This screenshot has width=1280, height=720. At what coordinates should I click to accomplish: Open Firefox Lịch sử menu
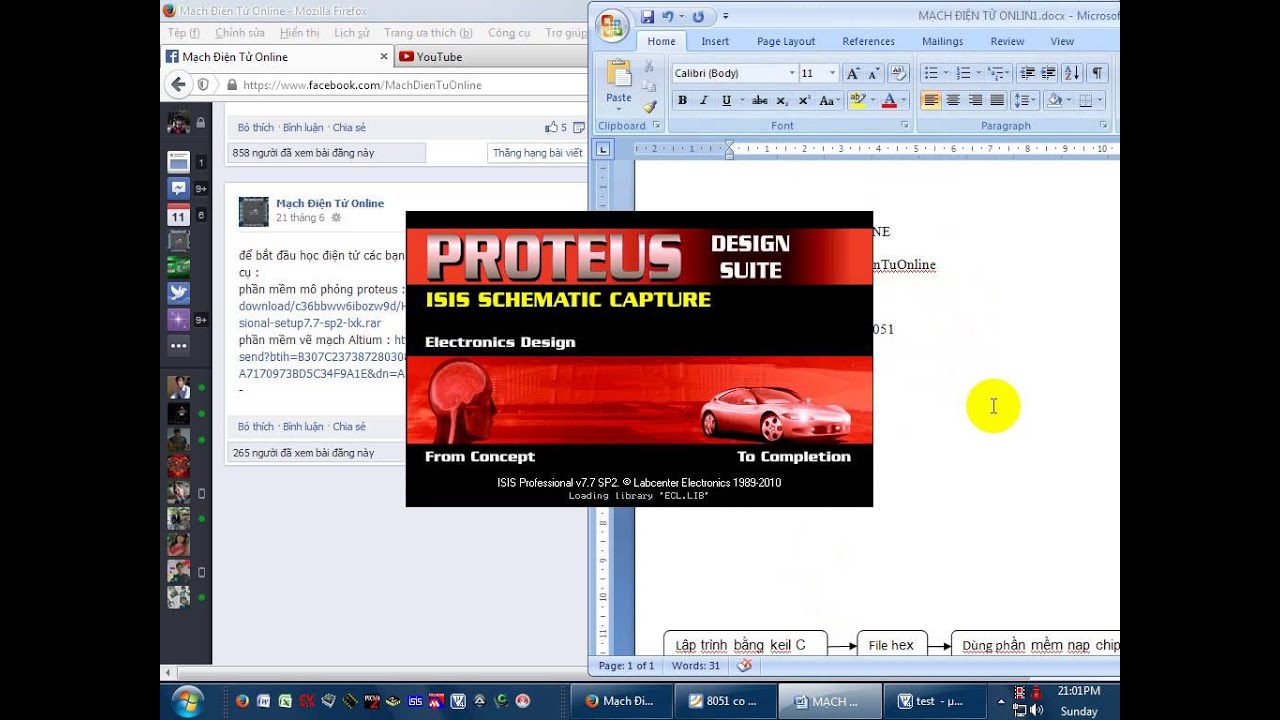coord(352,33)
